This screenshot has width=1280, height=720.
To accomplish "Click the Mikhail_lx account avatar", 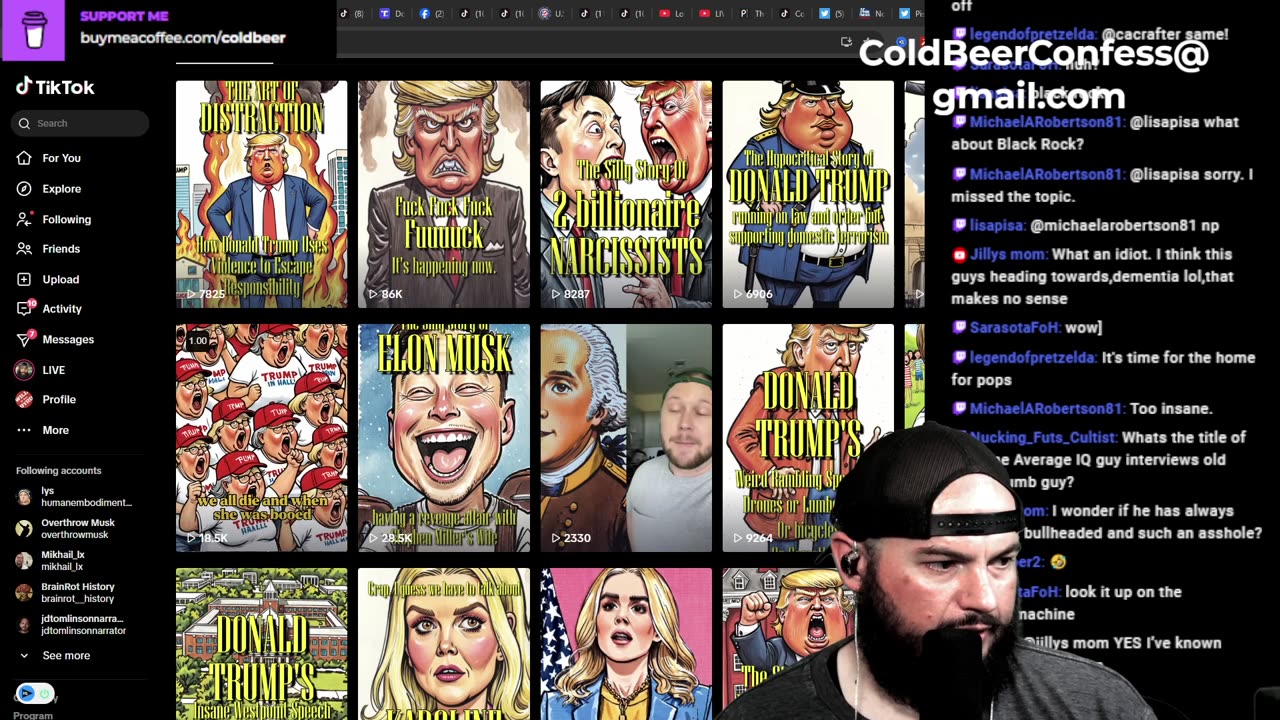I will 24,561.
